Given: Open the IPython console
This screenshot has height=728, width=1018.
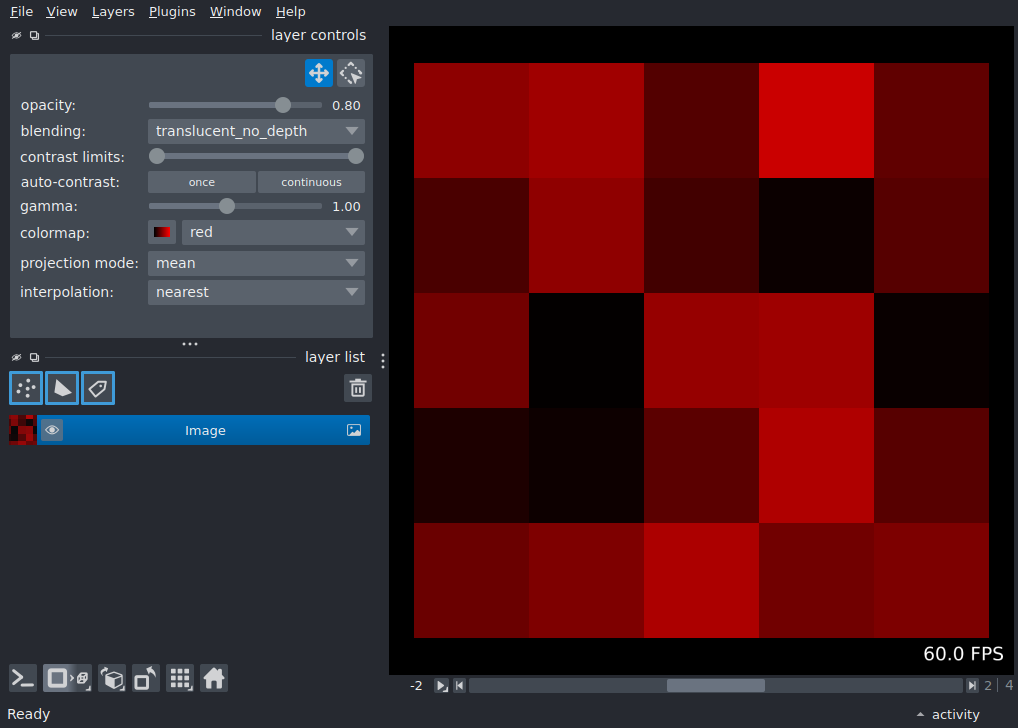Looking at the screenshot, I should click(x=23, y=679).
